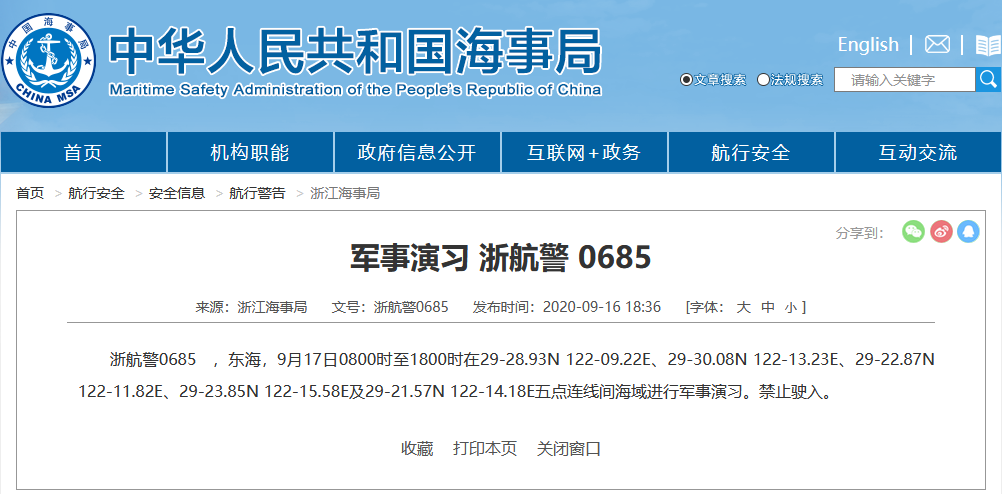This screenshot has width=1002, height=494.
Task: Open 首页 in main navigation bar
Action: coord(83,152)
